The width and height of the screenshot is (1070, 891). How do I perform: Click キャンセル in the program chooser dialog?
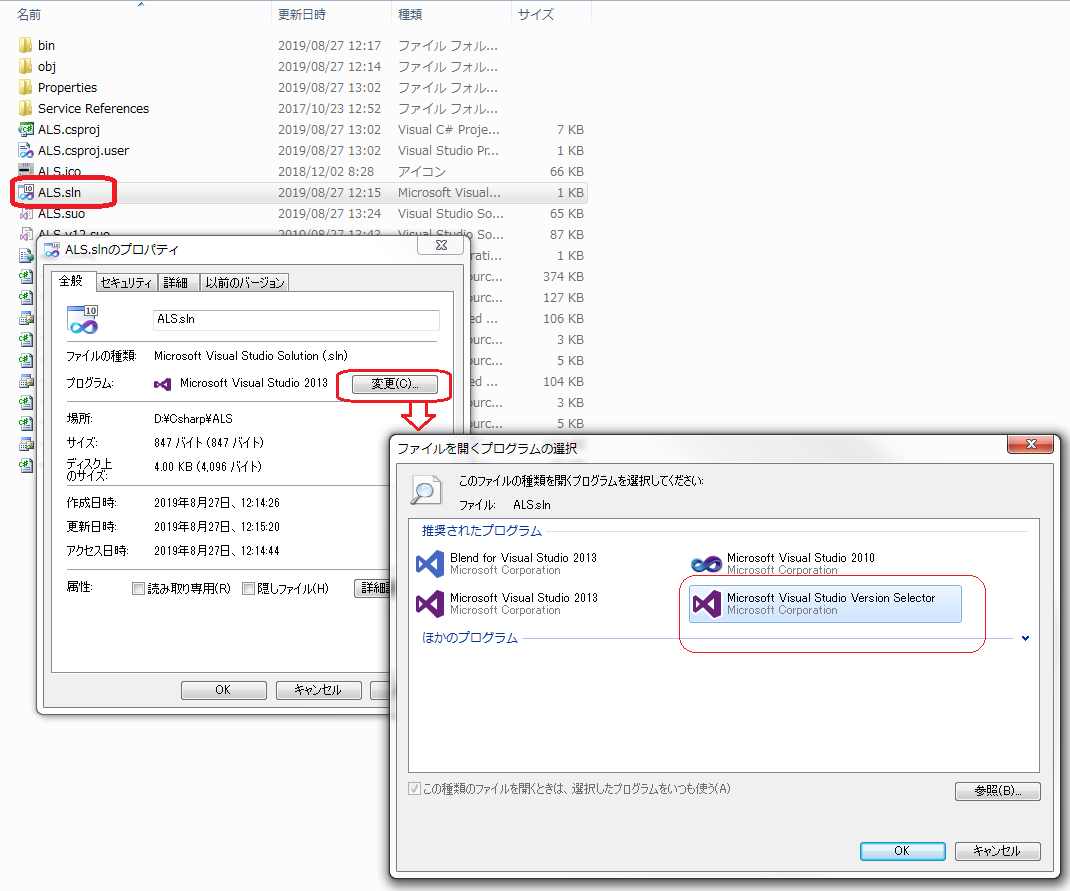(x=998, y=851)
